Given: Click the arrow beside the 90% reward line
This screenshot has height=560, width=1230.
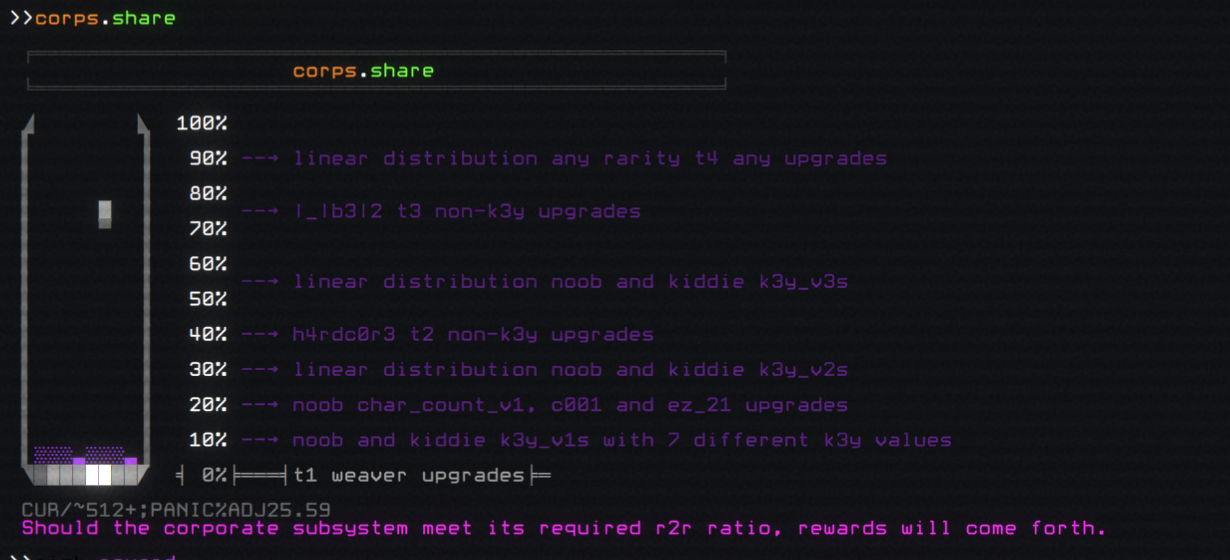Looking at the screenshot, I should pos(260,159).
